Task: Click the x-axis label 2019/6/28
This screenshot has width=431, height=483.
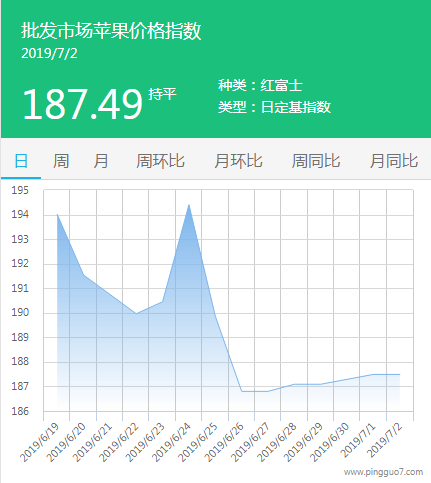Action: [x=277, y=442]
